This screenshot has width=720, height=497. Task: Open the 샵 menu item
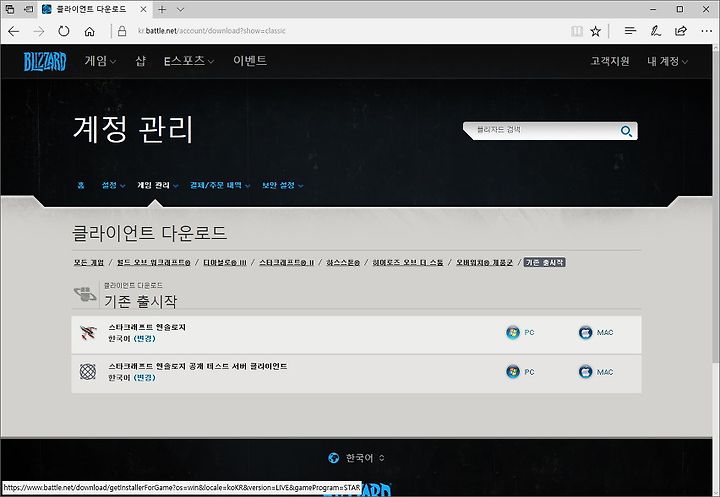[141, 61]
